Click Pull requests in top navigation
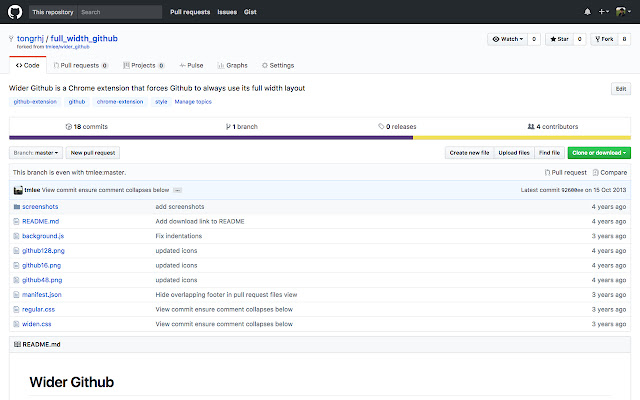The width and height of the screenshot is (640, 400). pyautogui.click(x=190, y=12)
